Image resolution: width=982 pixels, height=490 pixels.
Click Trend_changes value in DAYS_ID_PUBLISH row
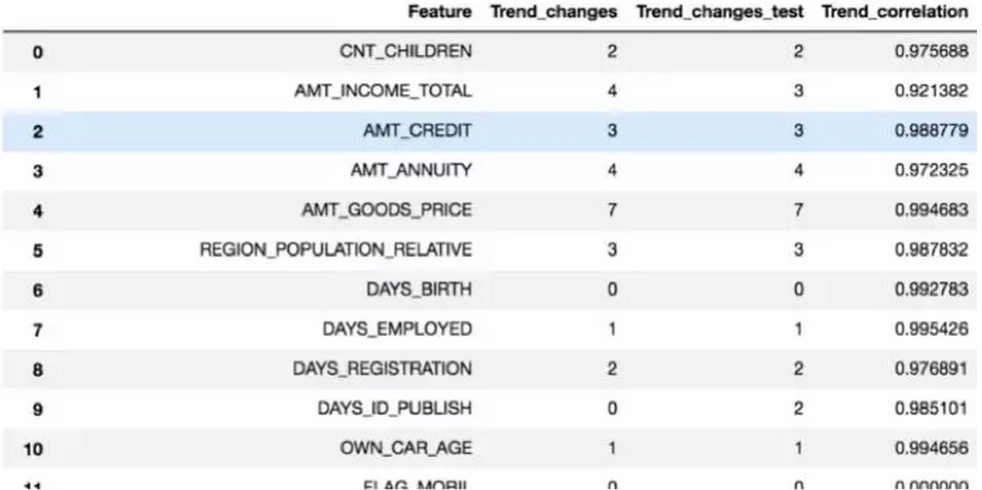tap(612, 409)
